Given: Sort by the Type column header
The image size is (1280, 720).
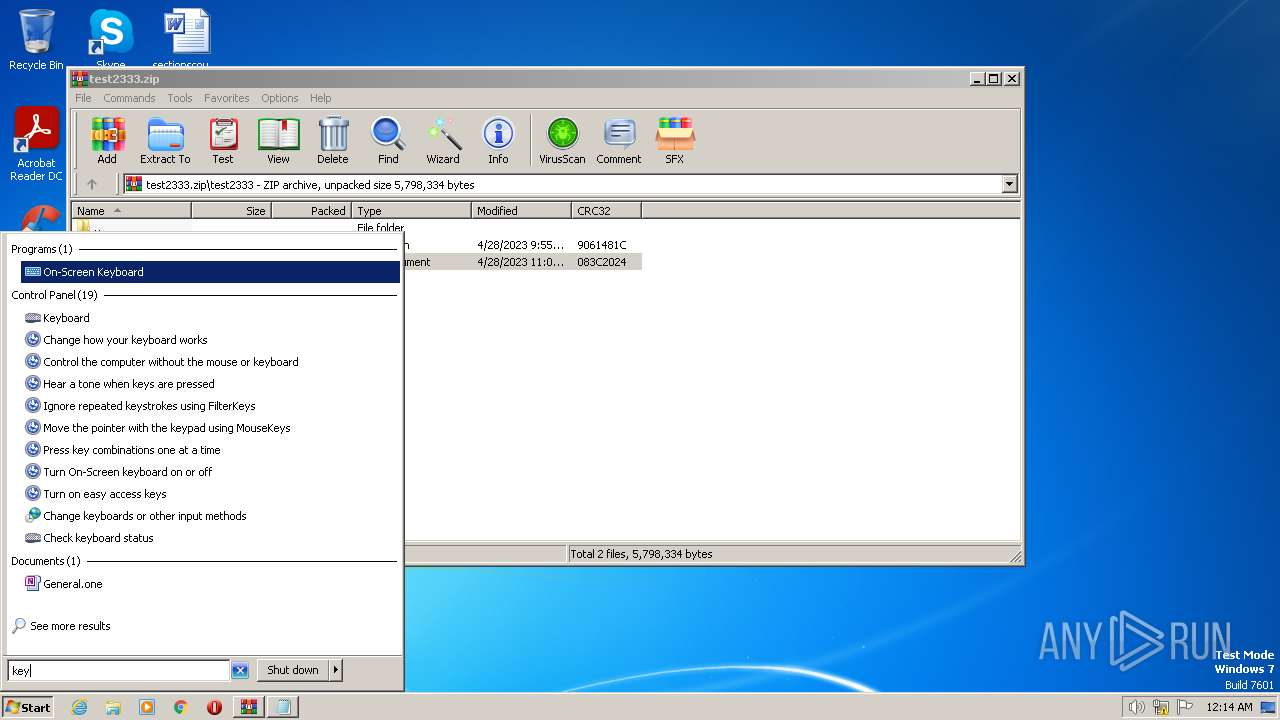Looking at the screenshot, I should tap(411, 211).
